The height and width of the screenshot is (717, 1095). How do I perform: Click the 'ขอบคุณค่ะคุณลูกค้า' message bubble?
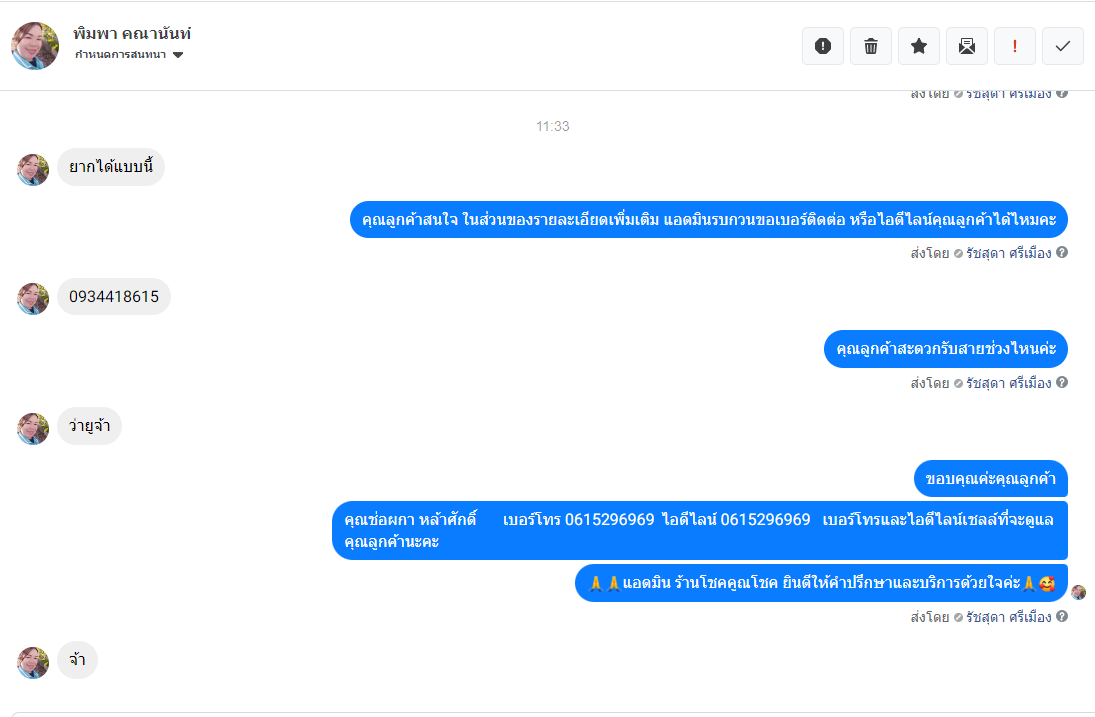[x=991, y=479]
